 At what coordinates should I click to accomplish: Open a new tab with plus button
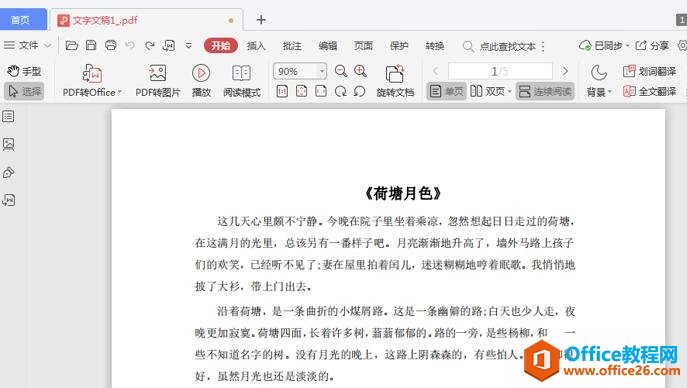[261, 20]
